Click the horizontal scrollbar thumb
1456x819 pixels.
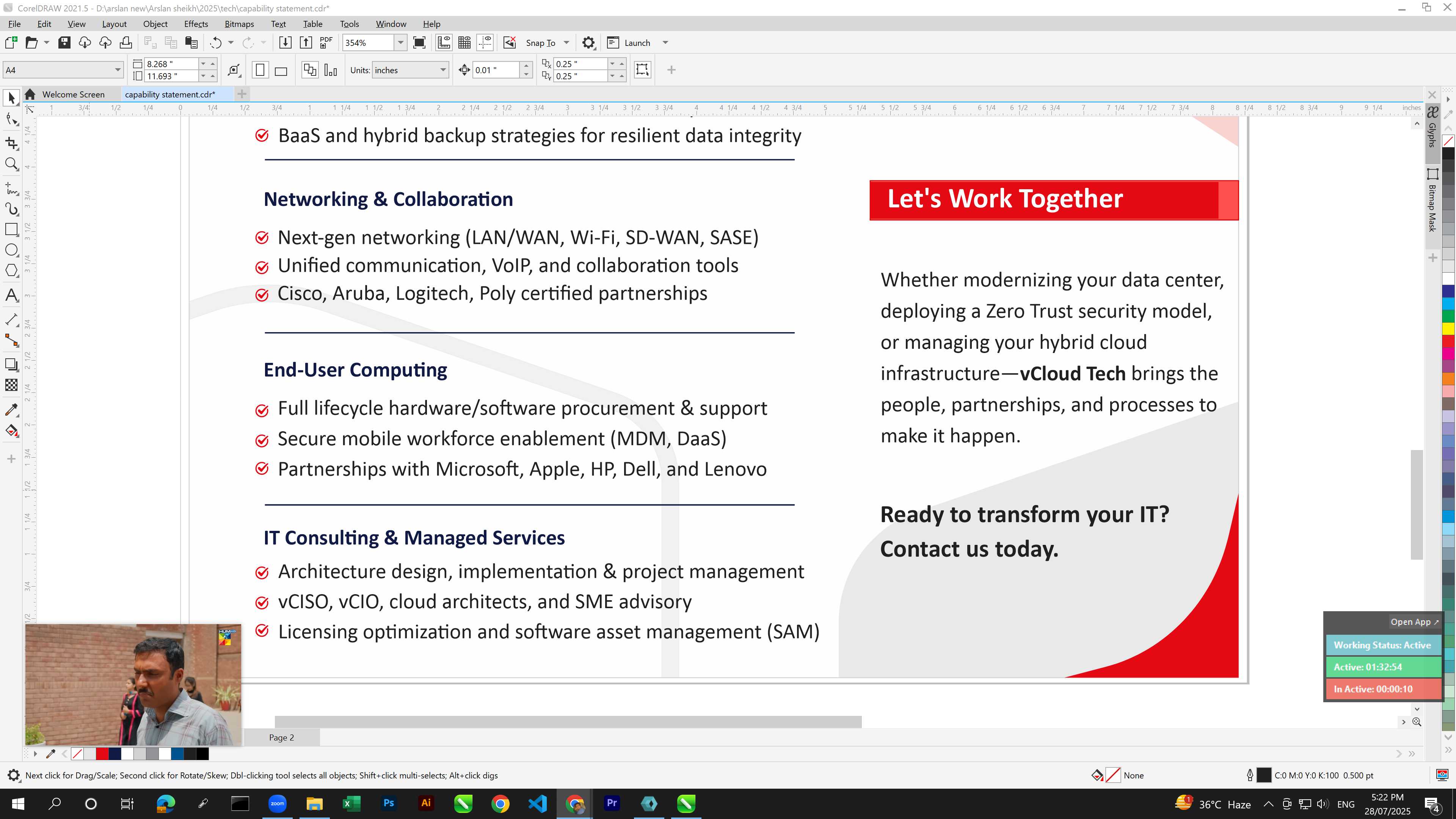[x=568, y=722]
